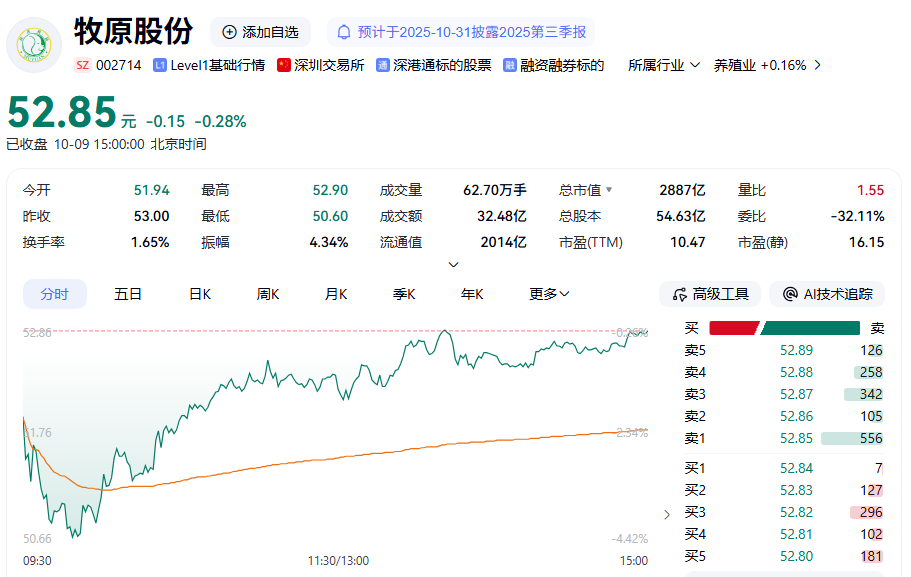Click the AI技术追踪 at-sign icon
911x577 pixels.
tap(790, 294)
